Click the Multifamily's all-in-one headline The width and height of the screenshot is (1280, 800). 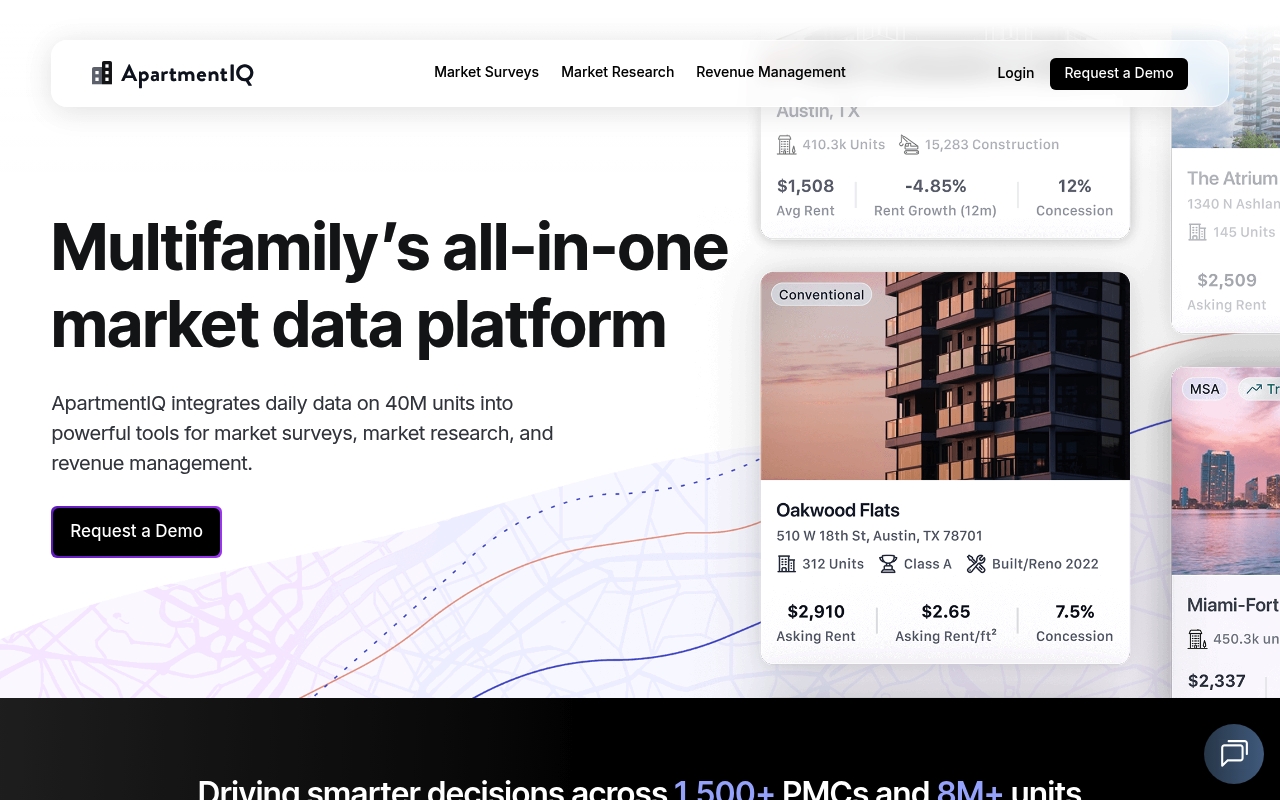(x=390, y=286)
